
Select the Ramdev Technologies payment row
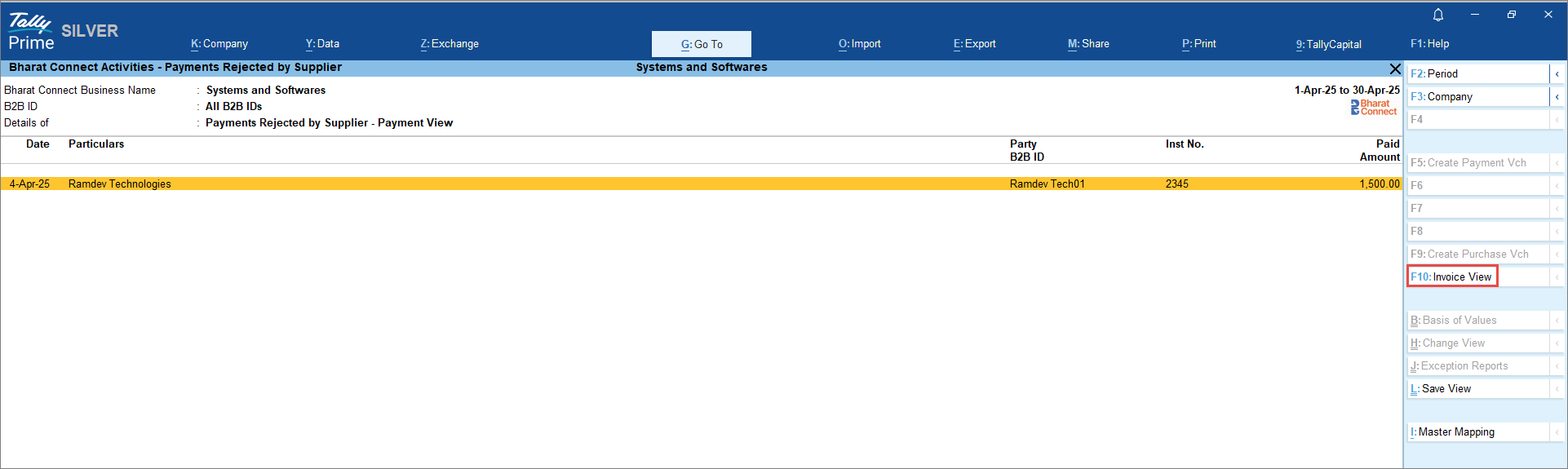coord(120,184)
